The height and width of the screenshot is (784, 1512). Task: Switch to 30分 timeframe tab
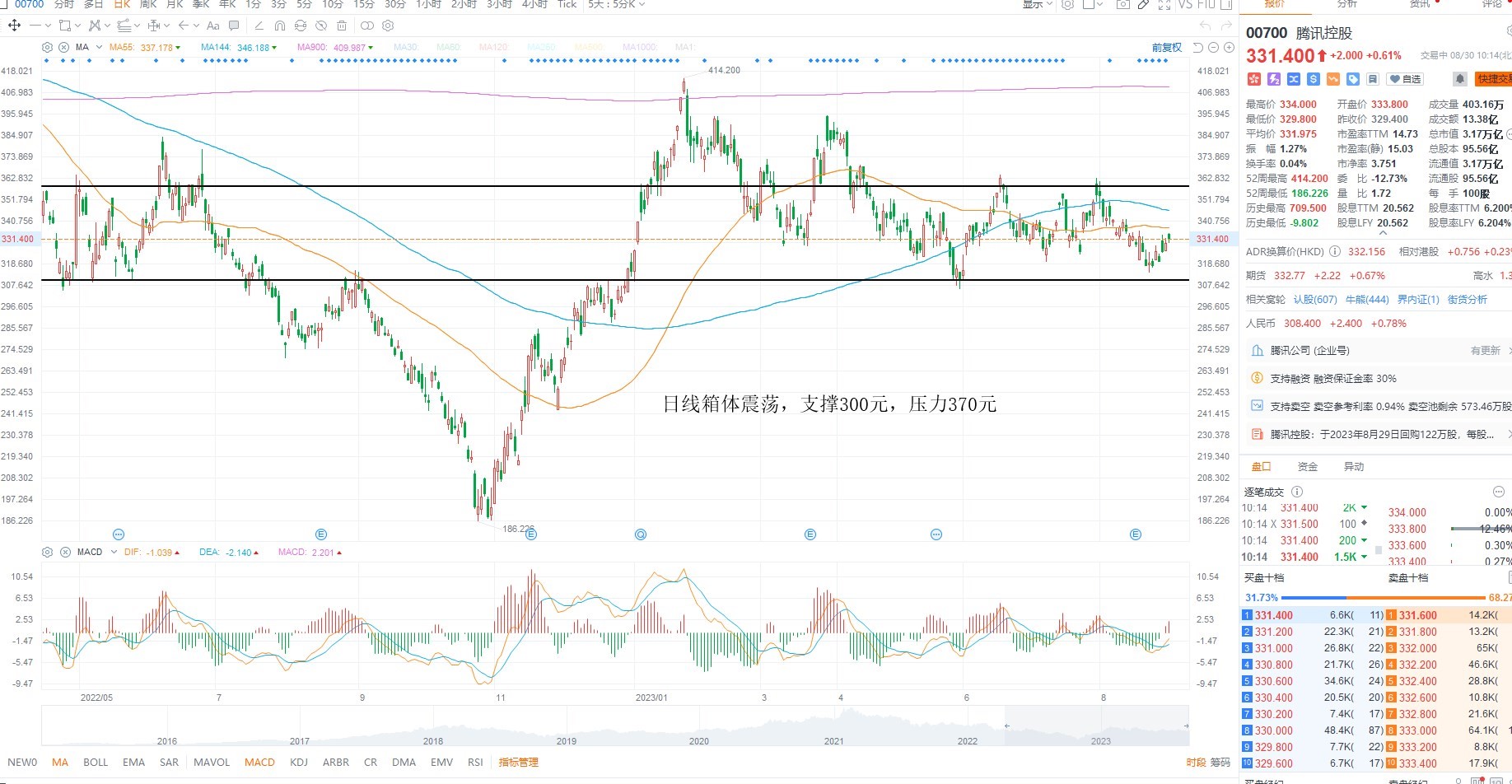point(395,4)
